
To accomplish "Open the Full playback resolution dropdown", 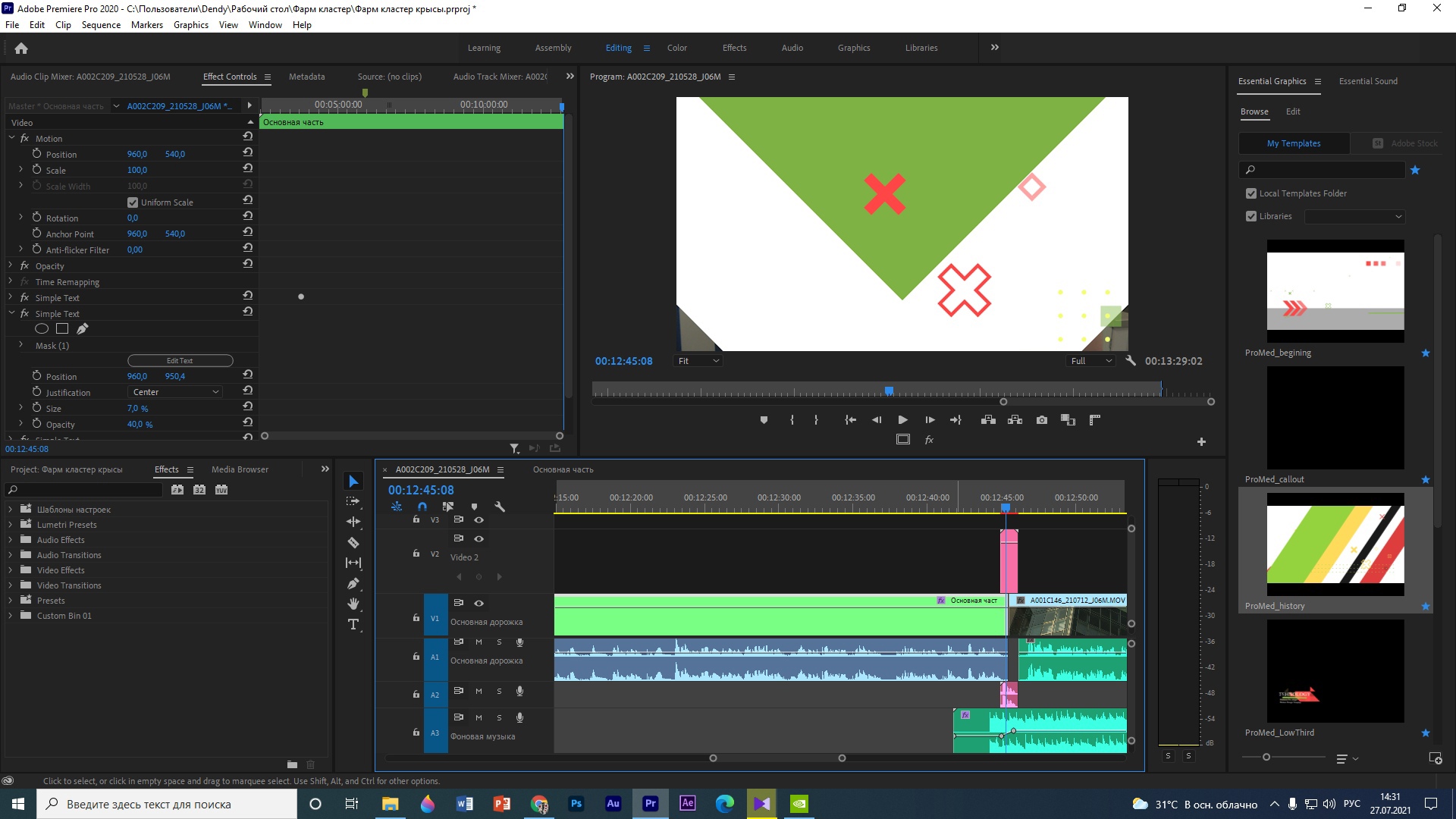I will pos(1090,361).
